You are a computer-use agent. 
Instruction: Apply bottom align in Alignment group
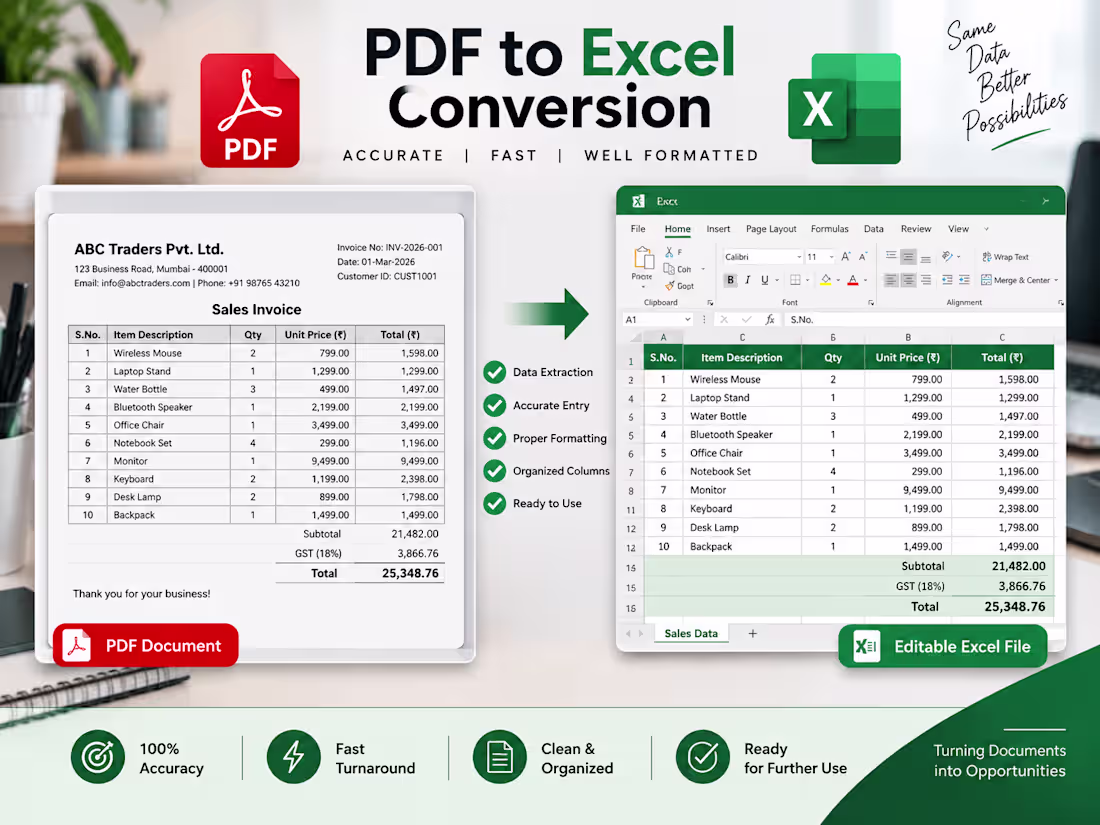925,259
